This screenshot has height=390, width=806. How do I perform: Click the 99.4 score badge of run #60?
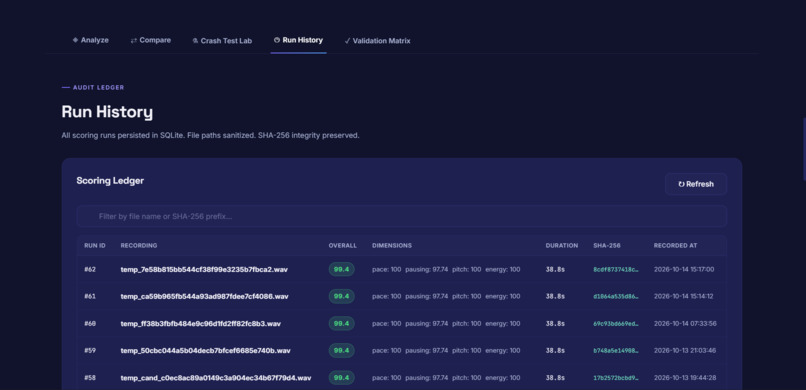[x=341, y=324]
